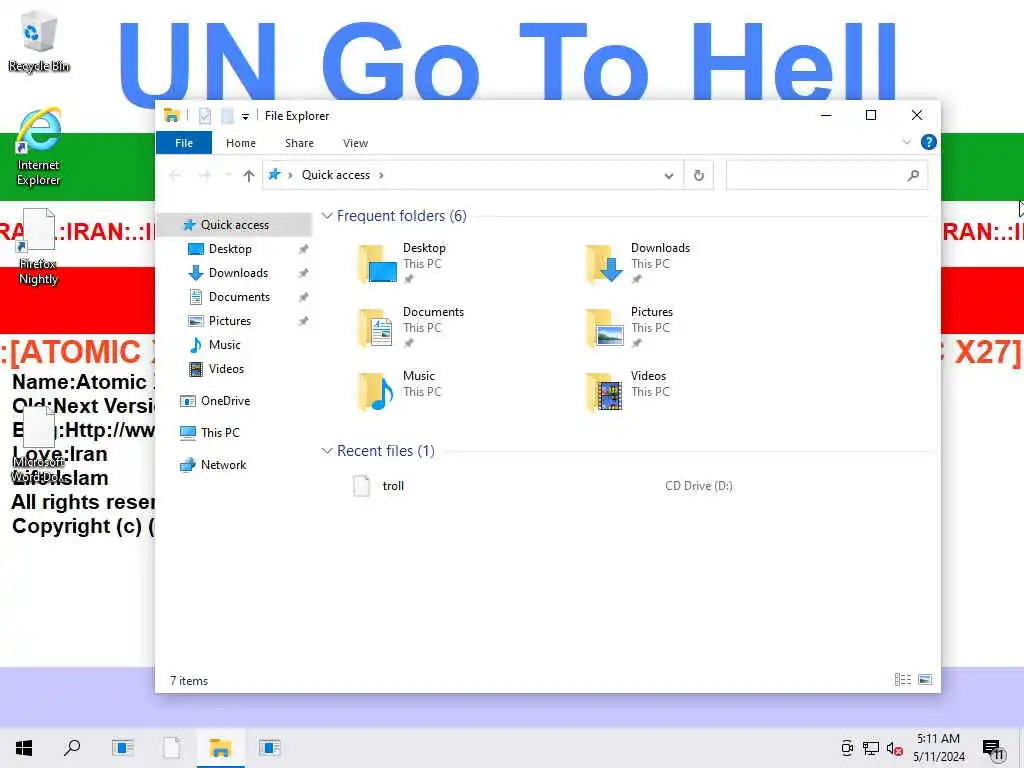Open This PC in the navigation pane
This screenshot has width=1024, height=768.
tap(220, 432)
